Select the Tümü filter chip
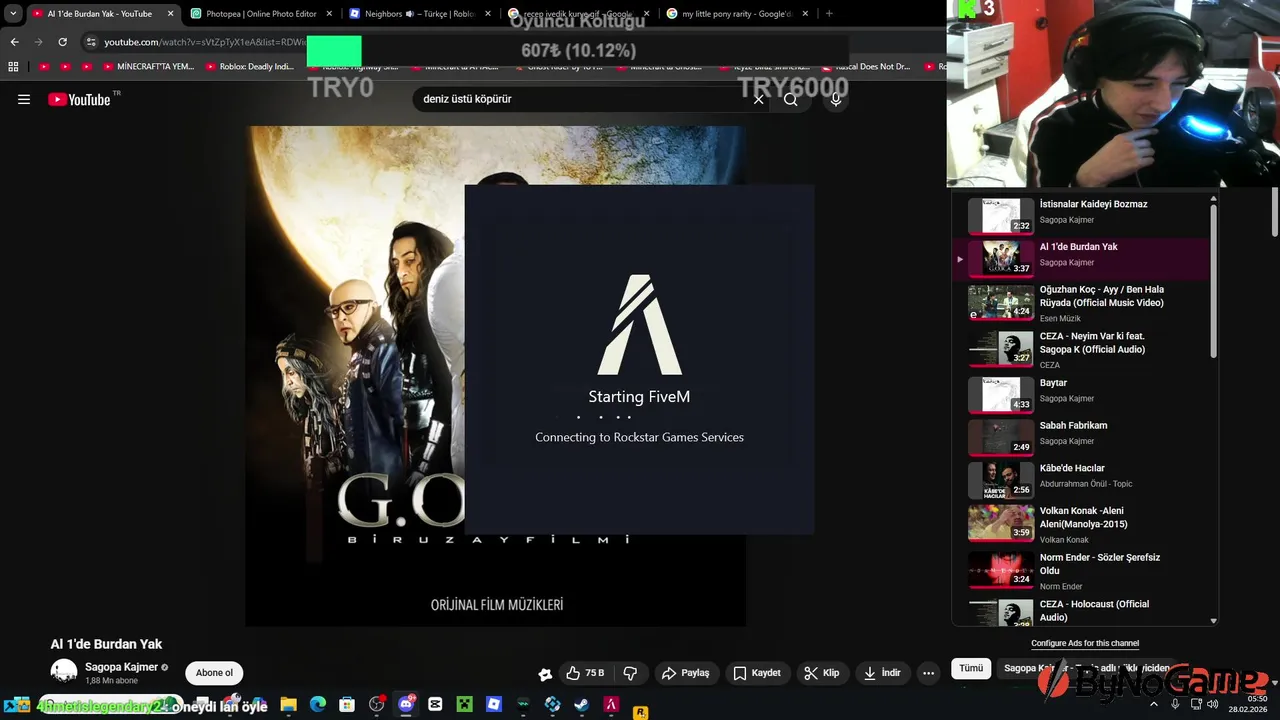This screenshot has height=720, width=1280. (x=971, y=668)
